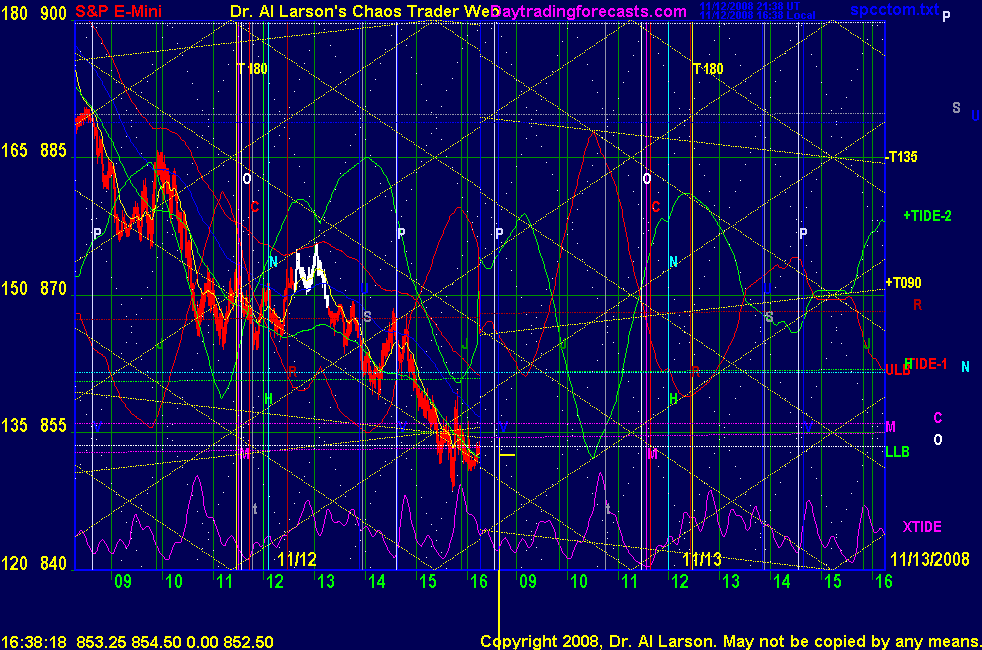
Task: Pick the red "TIDE-1" curve label
Action: click(x=929, y=364)
